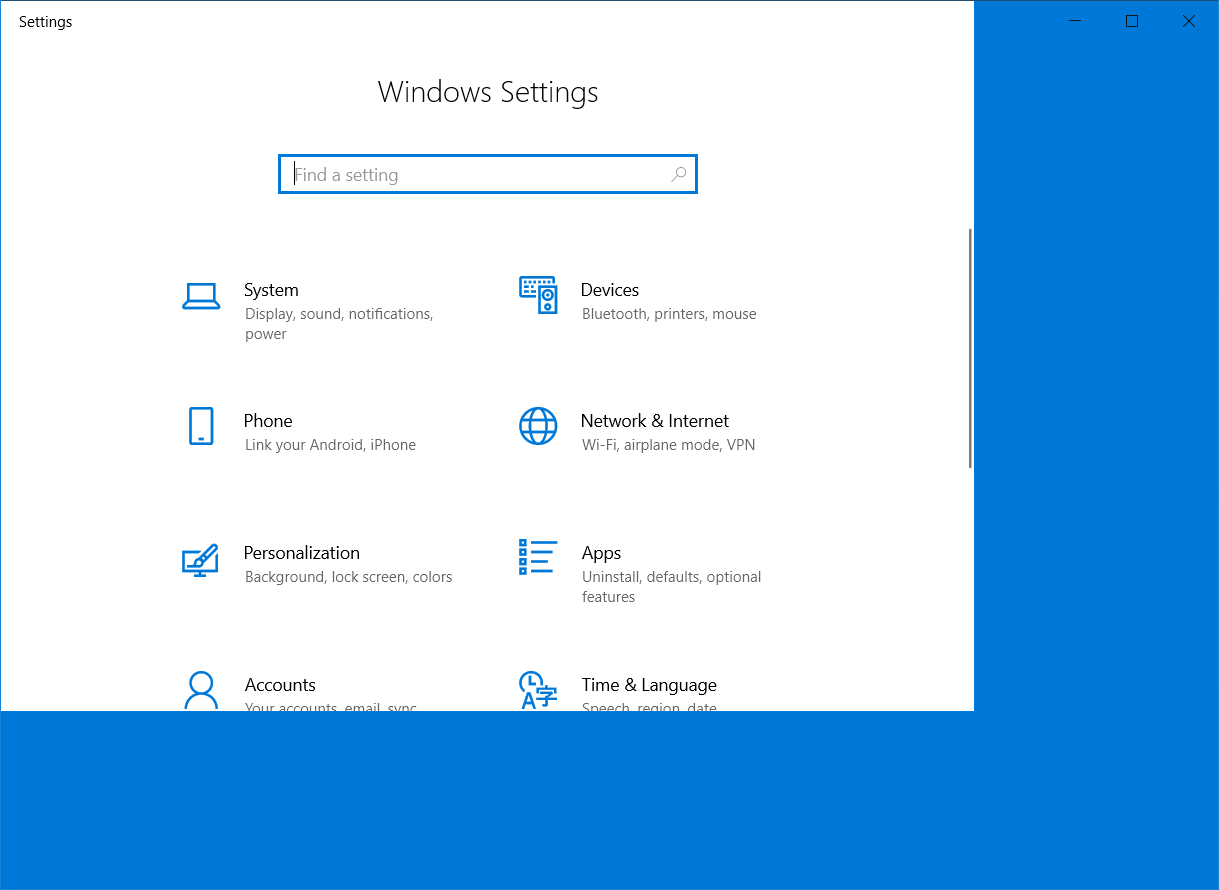Open the Time & Language icon
The width and height of the screenshot is (1219, 890).
(538, 690)
